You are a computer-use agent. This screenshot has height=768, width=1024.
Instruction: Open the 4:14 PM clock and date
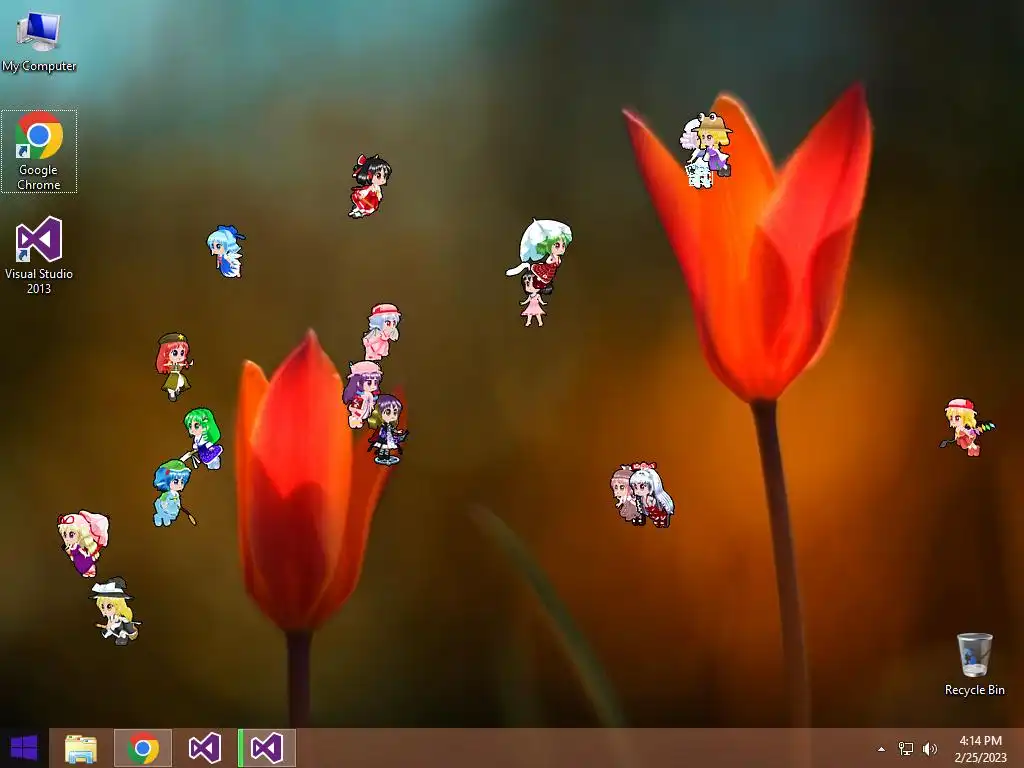pyautogui.click(x=980, y=749)
